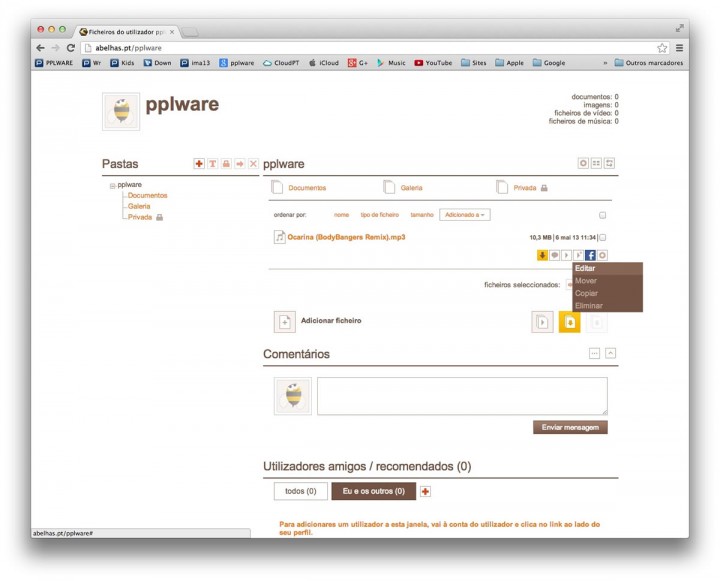Screen dimensions: 720x581
Task: Open the Sites bookmarks folder
Action: point(473,63)
